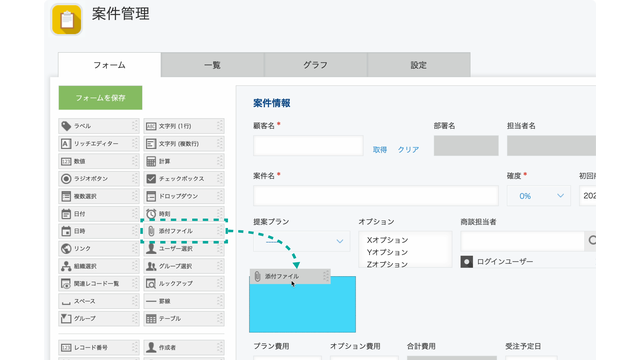This screenshot has height=360, width=640.
Task: Switch to the 一覧 tab
Action: point(212,65)
